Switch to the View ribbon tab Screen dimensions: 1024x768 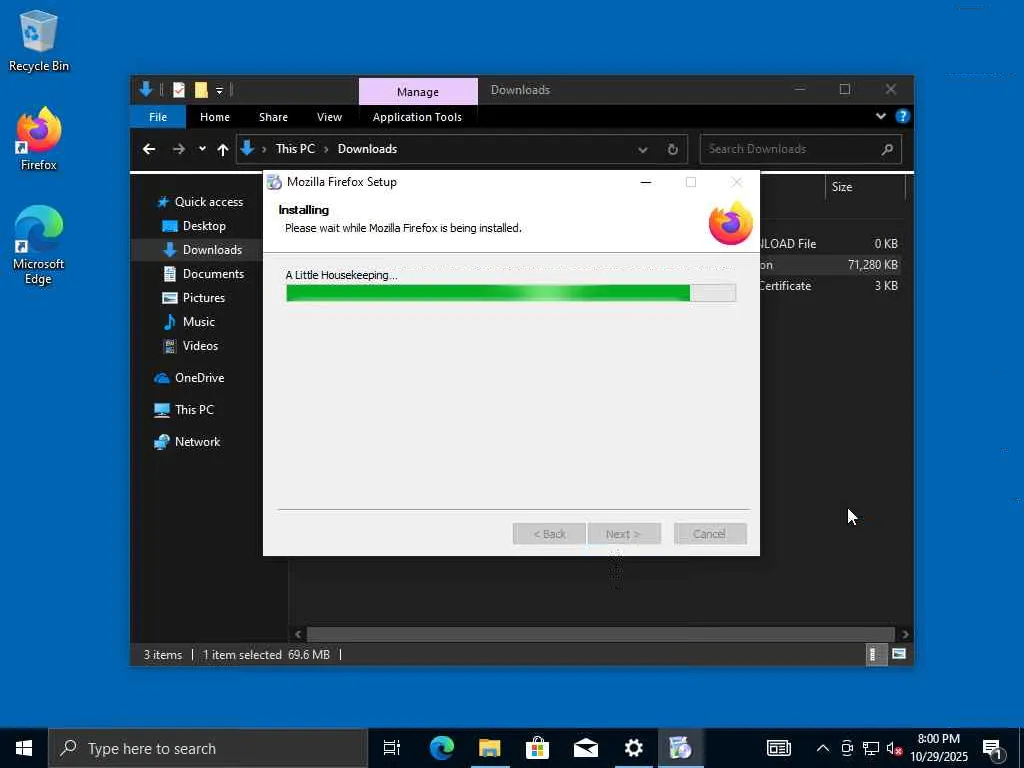coord(329,117)
